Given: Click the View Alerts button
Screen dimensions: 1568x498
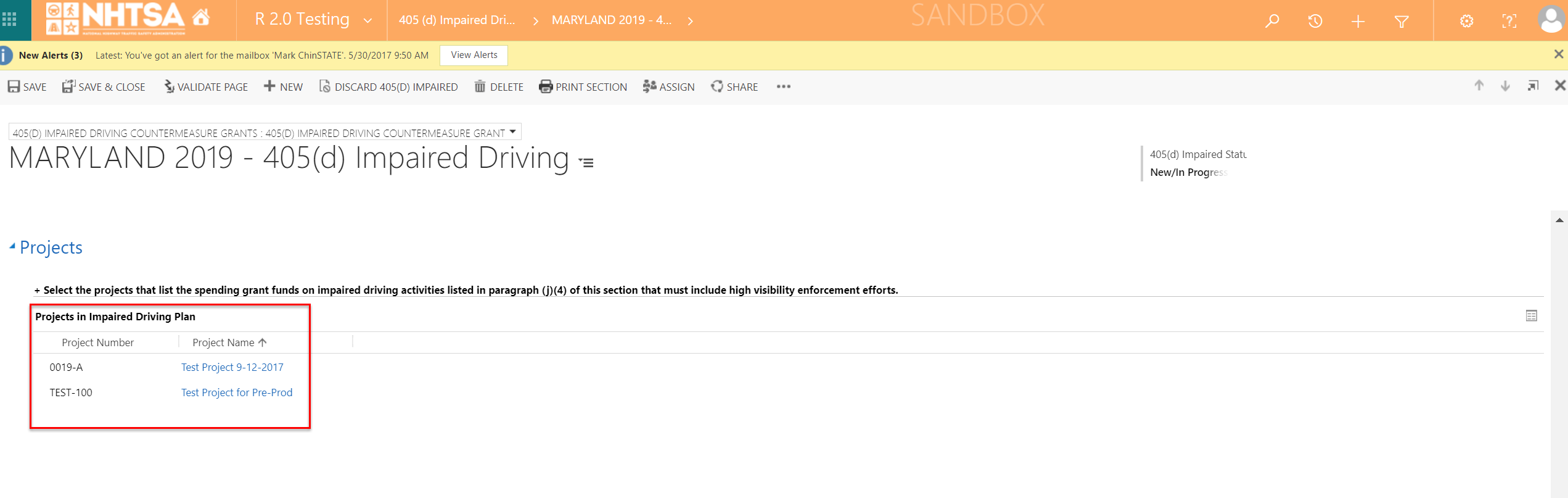Looking at the screenshot, I should [x=474, y=55].
